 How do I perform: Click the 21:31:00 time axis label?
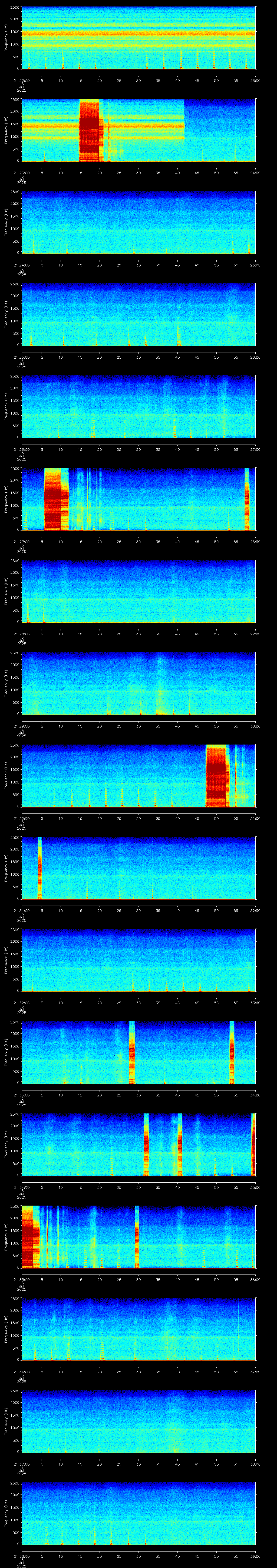click(21, 910)
